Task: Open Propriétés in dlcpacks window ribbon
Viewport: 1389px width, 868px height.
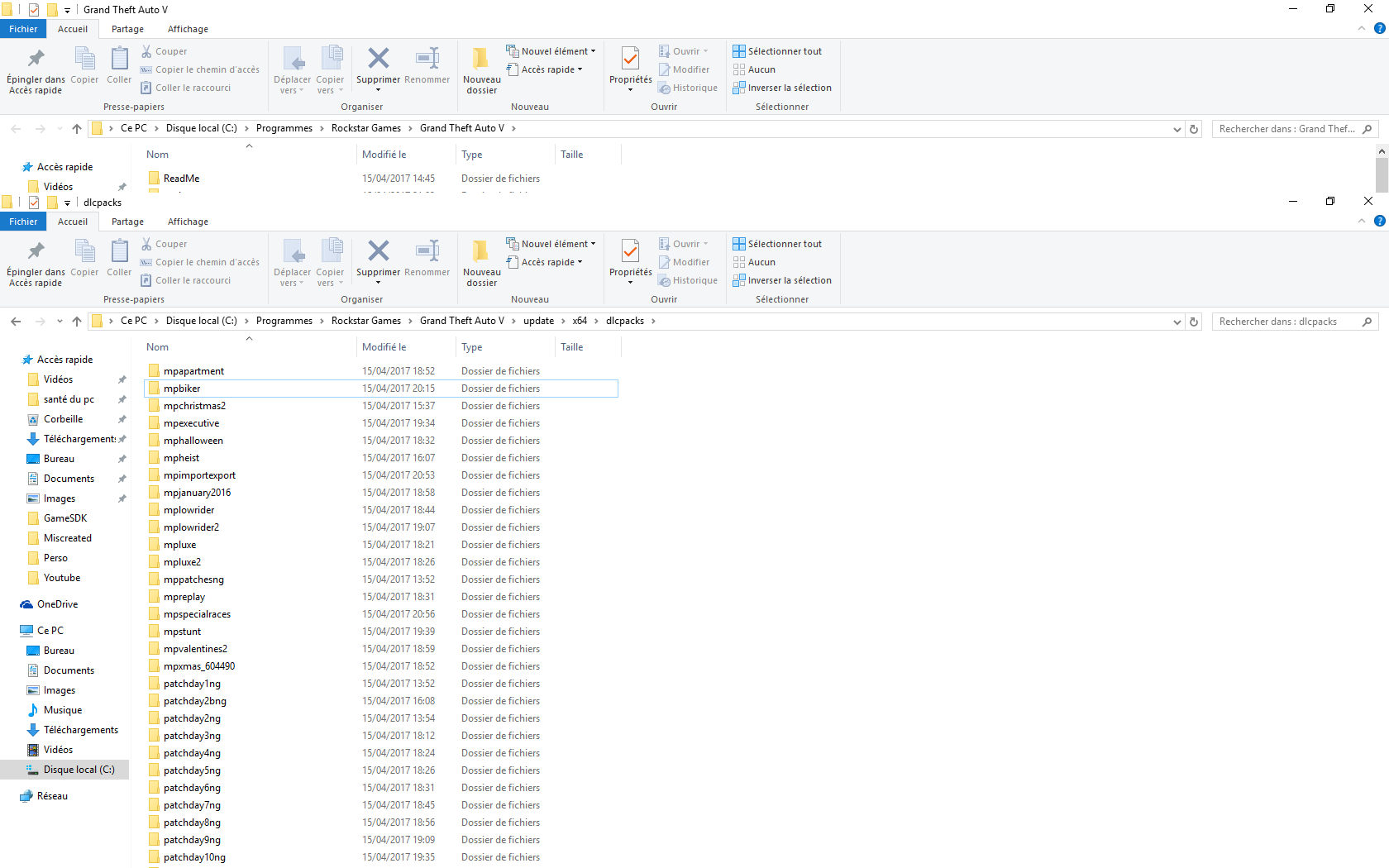Action: click(630, 263)
